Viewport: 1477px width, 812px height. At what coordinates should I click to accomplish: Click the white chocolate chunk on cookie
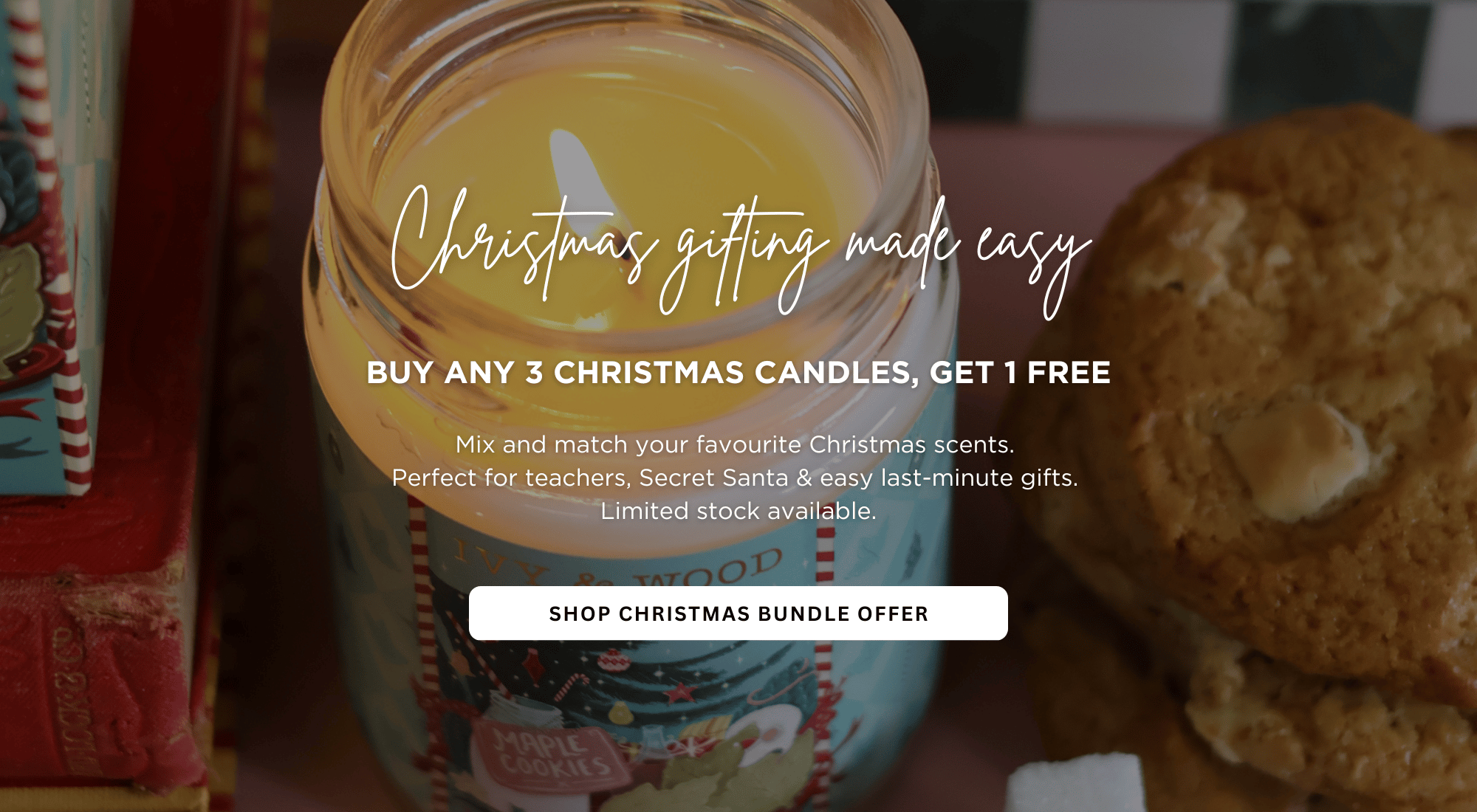click(x=1307, y=458)
